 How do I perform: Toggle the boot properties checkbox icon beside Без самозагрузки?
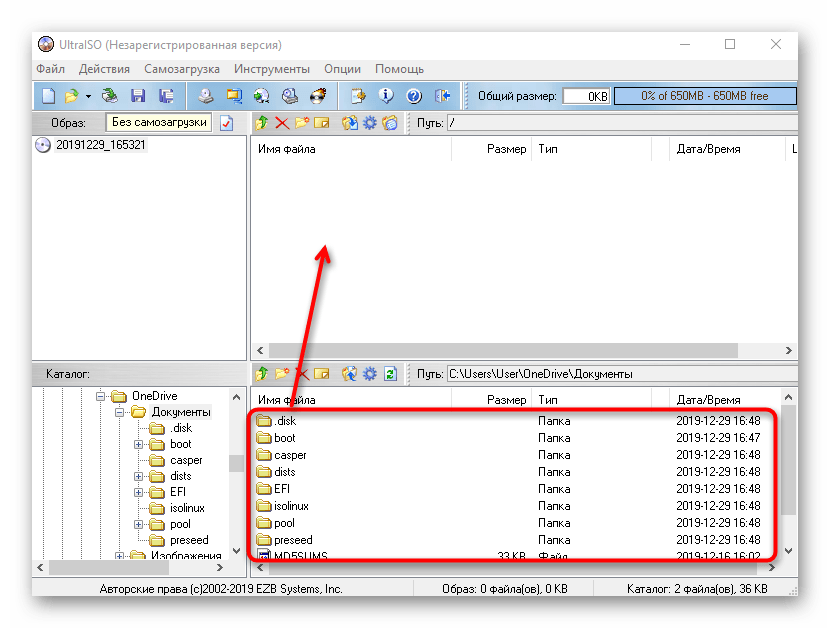pyautogui.click(x=227, y=123)
